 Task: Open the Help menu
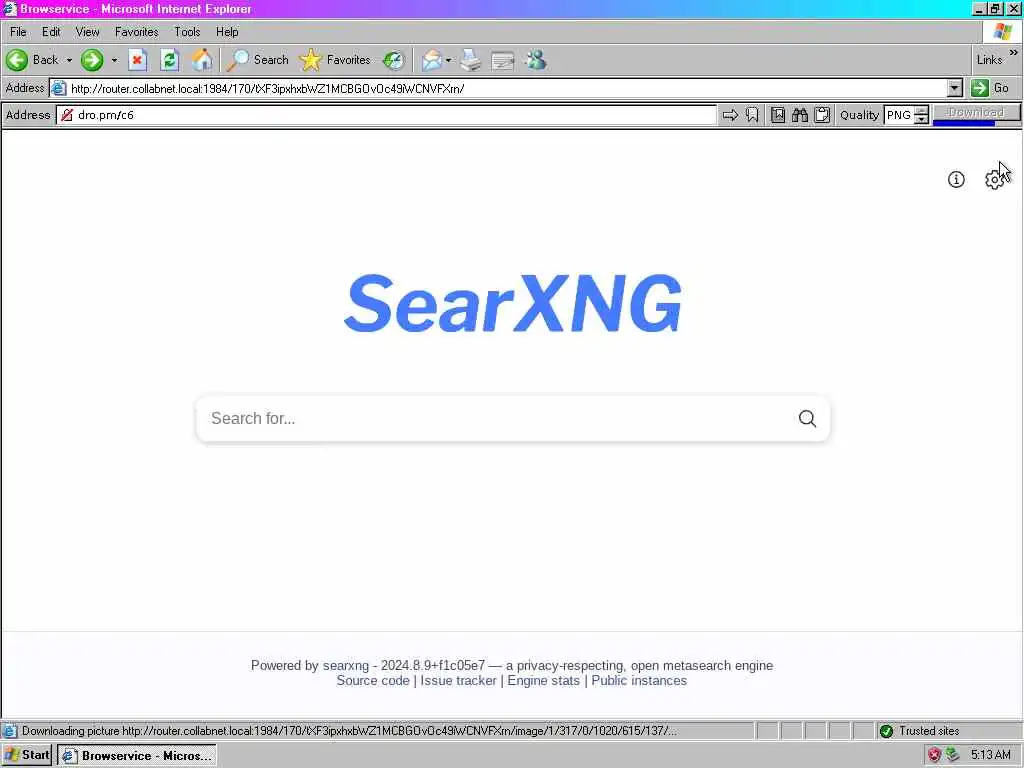point(227,31)
